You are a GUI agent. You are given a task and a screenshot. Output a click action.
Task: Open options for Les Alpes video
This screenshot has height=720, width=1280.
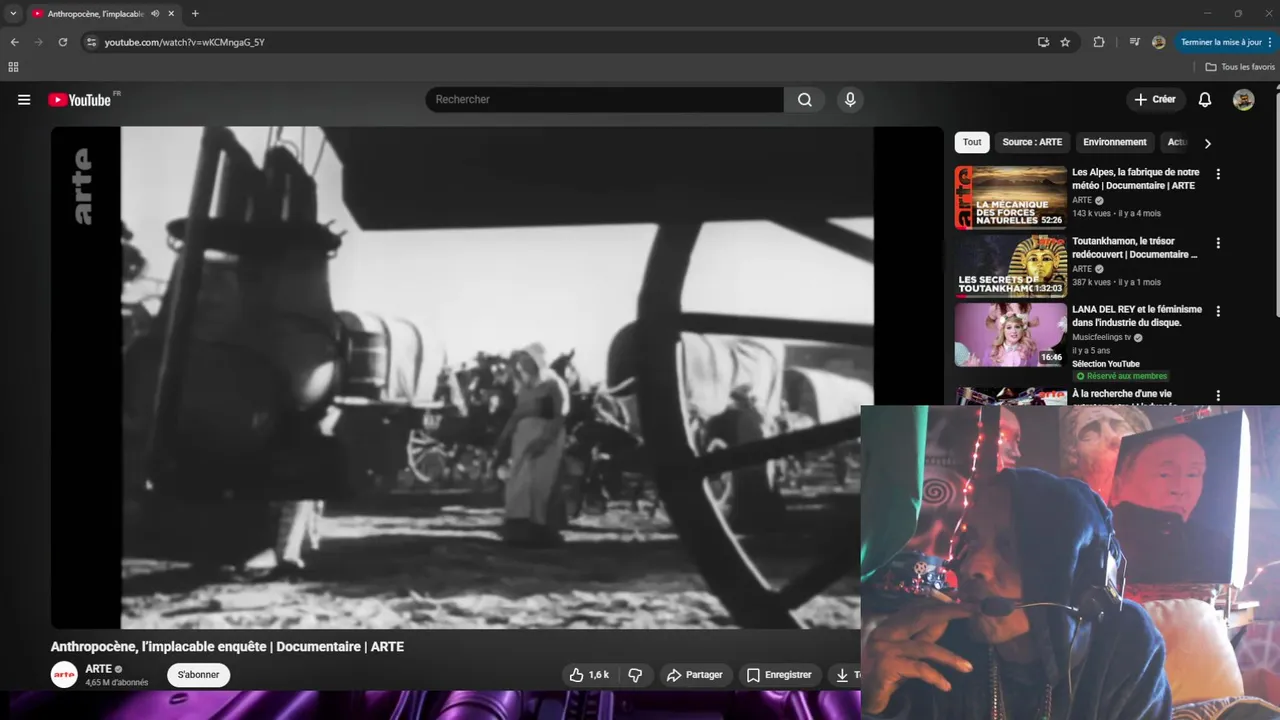(x=1217, y=174)
